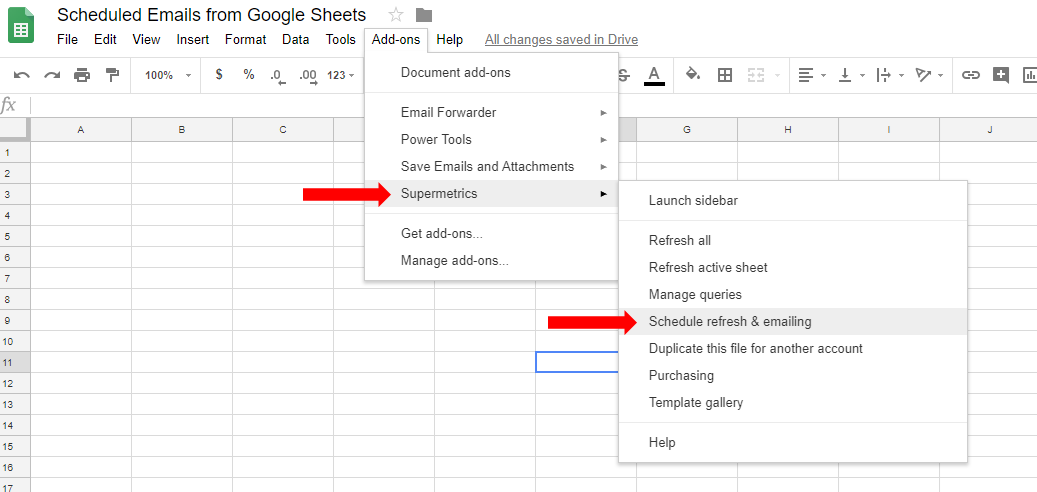This screenshot has width=1037, height=492.
Task: Increase decimal places
Action: coord(308,75)
